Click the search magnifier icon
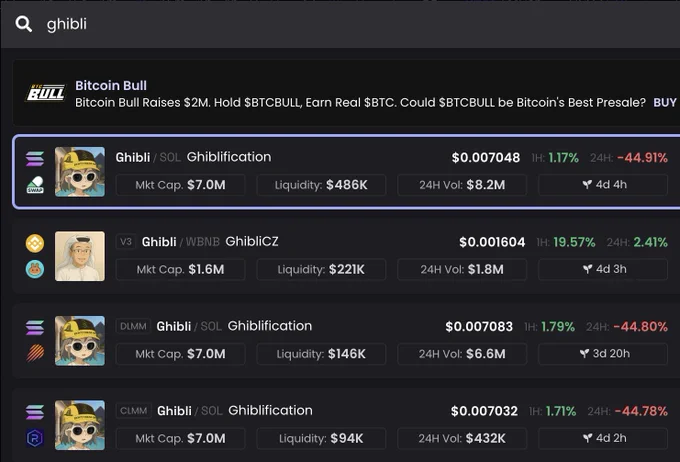This screenshot has width=680, height=462. 24,24
